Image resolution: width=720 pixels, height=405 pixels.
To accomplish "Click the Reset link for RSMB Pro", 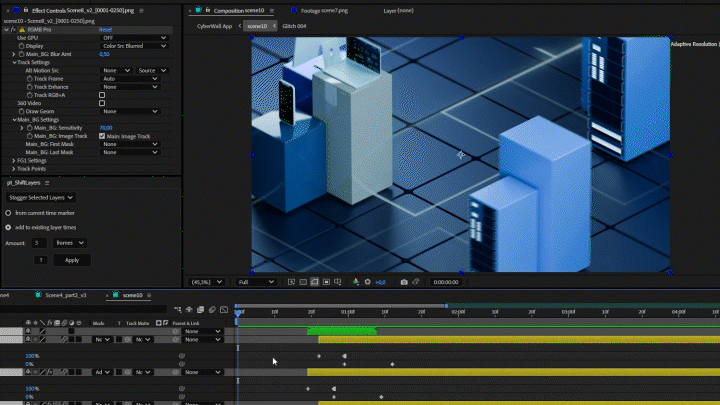I will (x=106, y=30).
